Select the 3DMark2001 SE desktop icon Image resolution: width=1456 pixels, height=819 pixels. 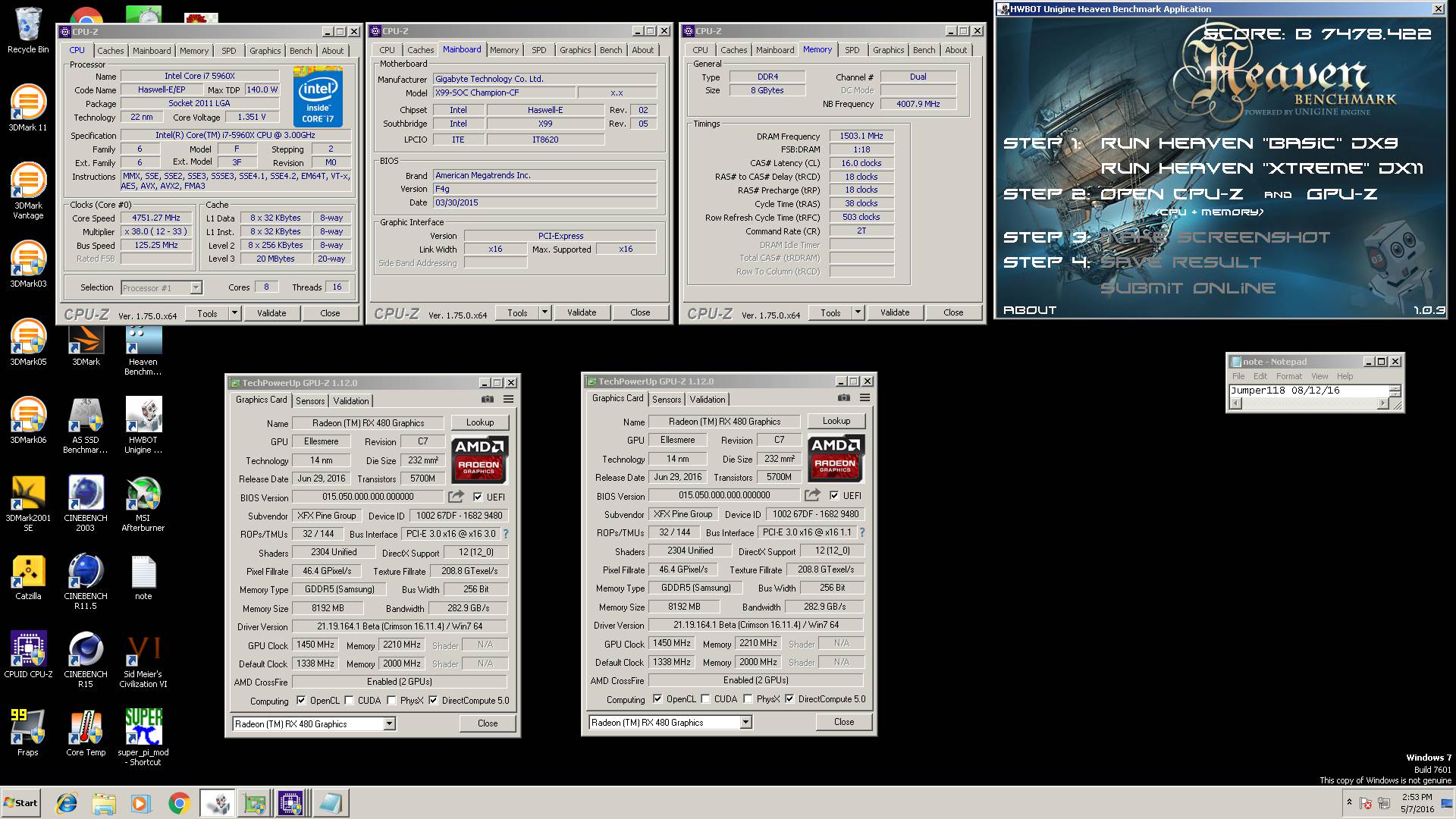[28, 503]
